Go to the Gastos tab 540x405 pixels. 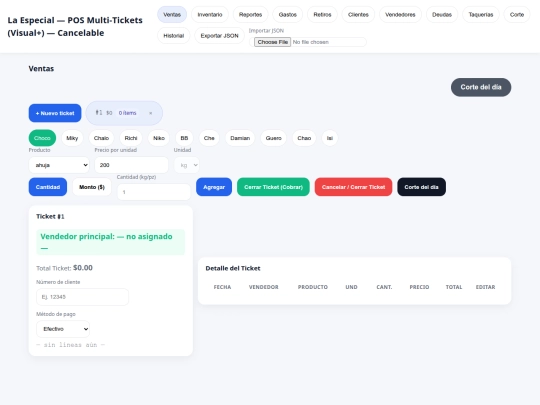coord(288,14)
